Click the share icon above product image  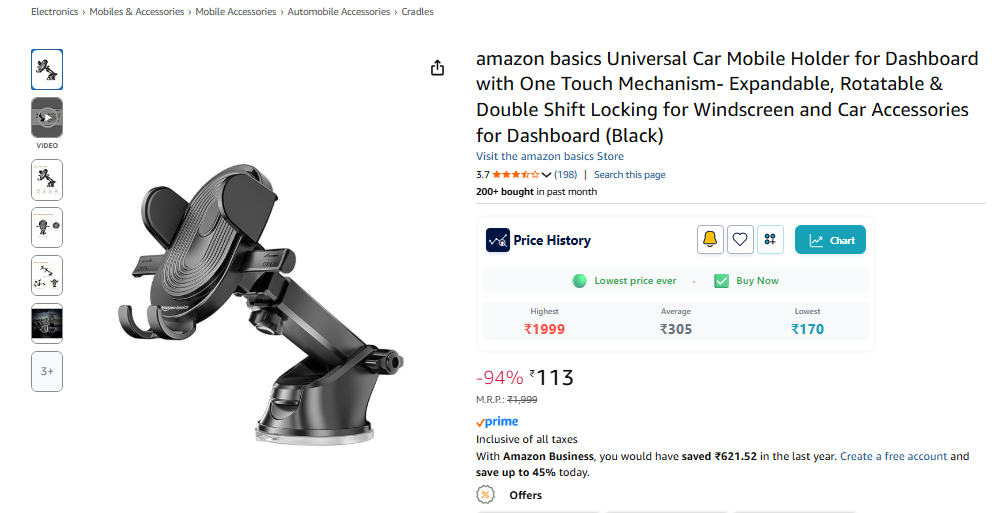[437, 68]
